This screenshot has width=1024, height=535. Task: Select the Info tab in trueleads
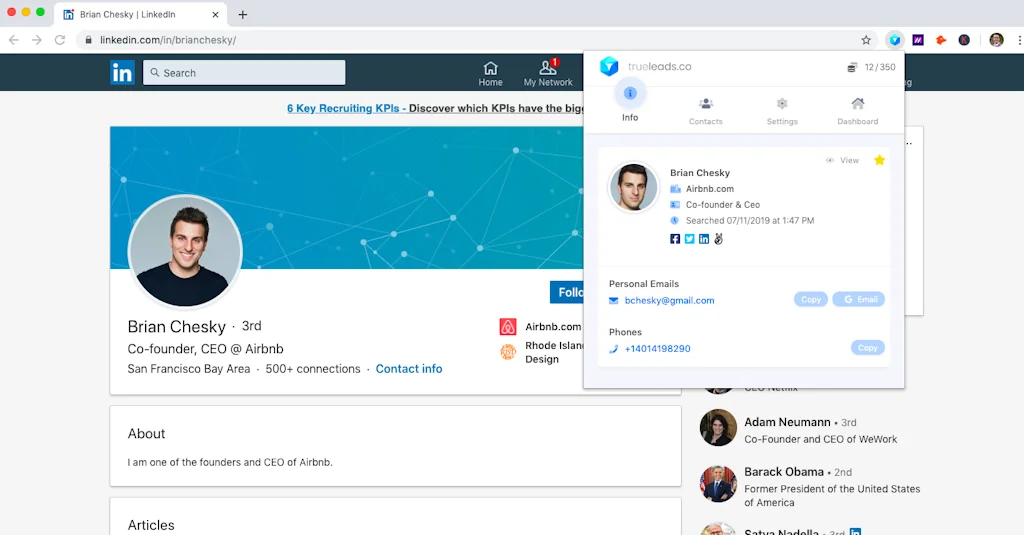630,103
